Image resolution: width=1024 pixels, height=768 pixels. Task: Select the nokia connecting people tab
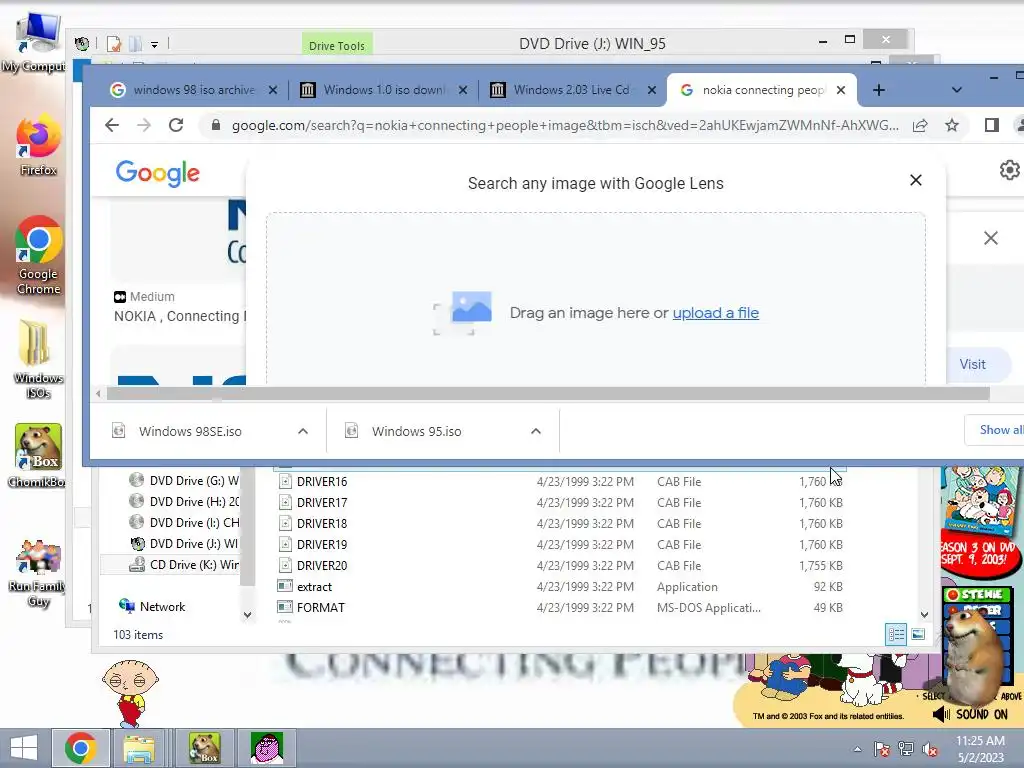[x=752, y=90]
